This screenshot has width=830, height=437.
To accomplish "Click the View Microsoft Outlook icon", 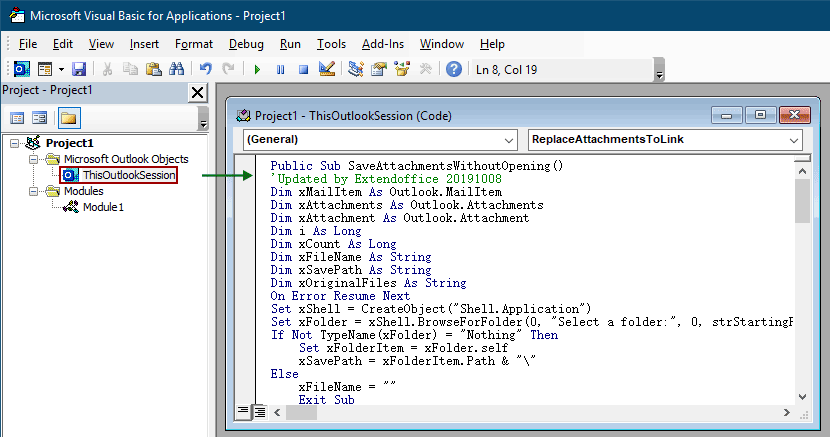I will [x=21, y=69].
